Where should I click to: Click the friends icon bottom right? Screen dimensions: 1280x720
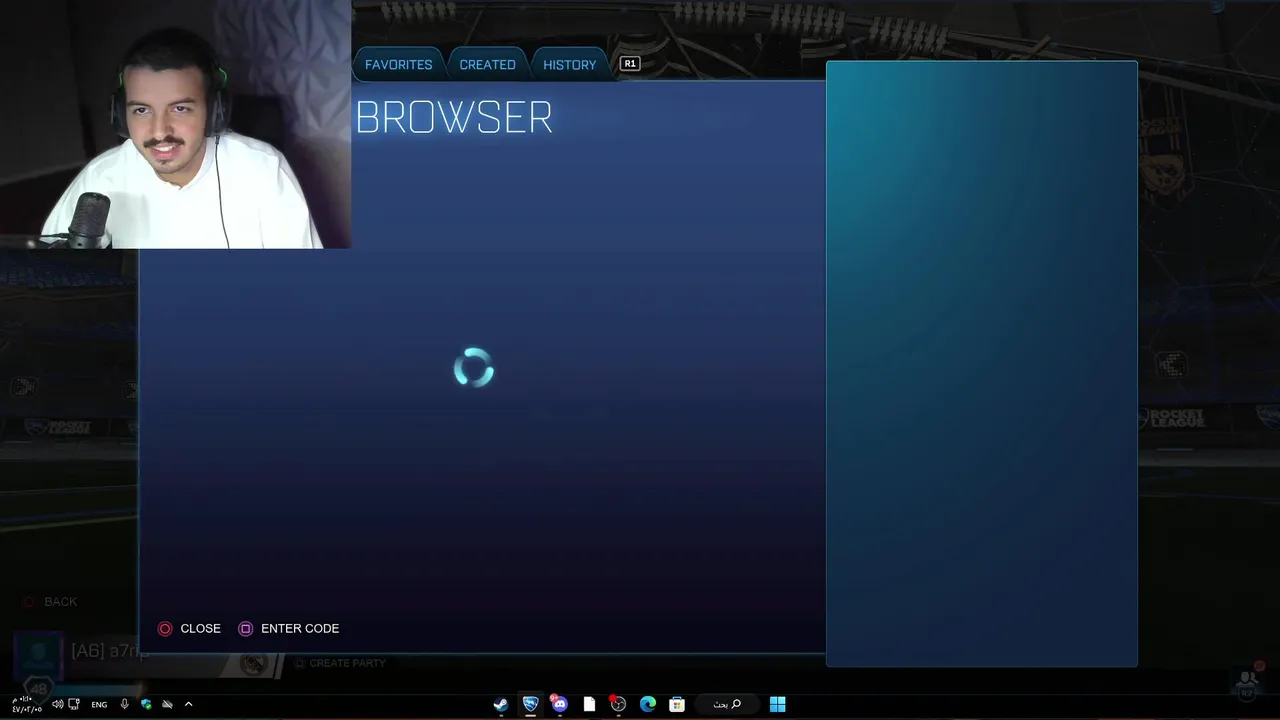1247,683
